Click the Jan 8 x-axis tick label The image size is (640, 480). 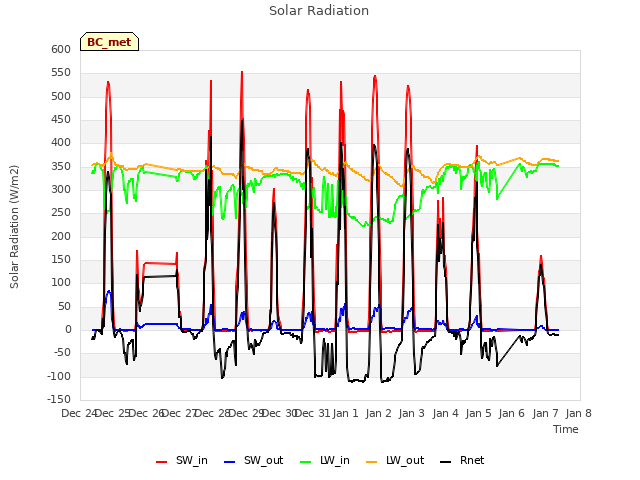(x=578, y=413)
